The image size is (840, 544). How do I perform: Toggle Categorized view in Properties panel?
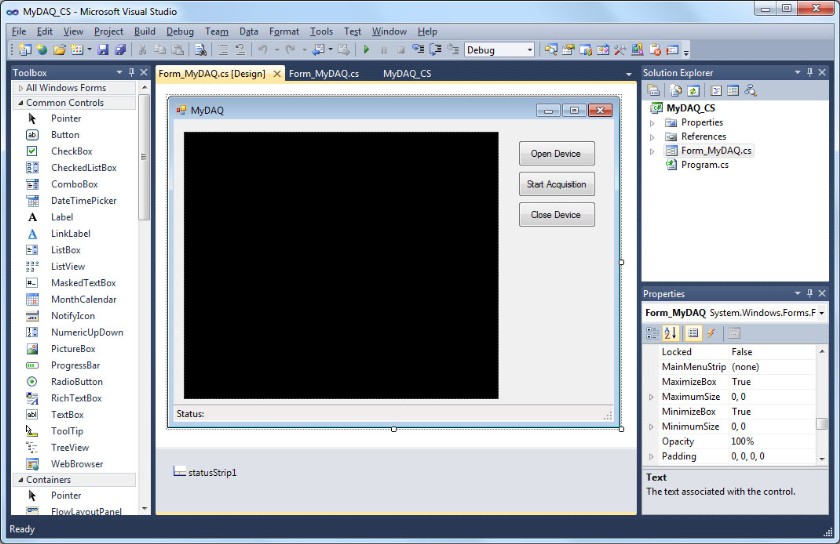(x=652, y=333)
